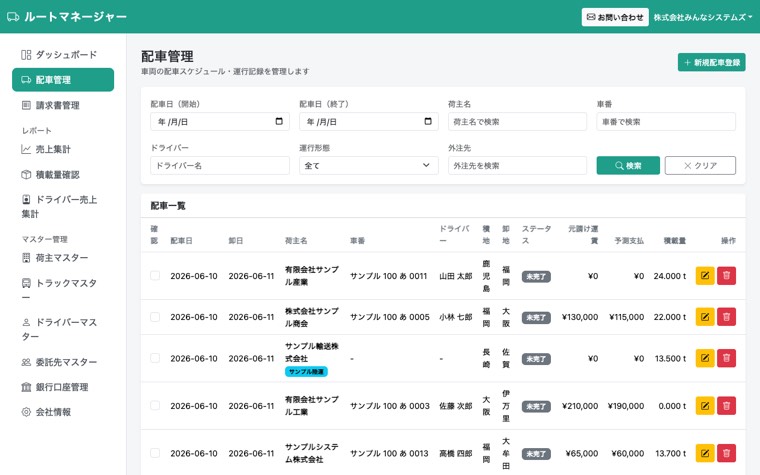Click the 24.000 t load cell

pyautogui.click(x=670, y=276)
